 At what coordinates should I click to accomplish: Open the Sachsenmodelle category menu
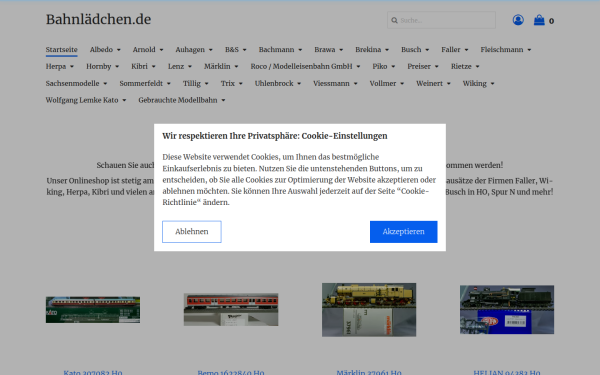coord(77,83)
